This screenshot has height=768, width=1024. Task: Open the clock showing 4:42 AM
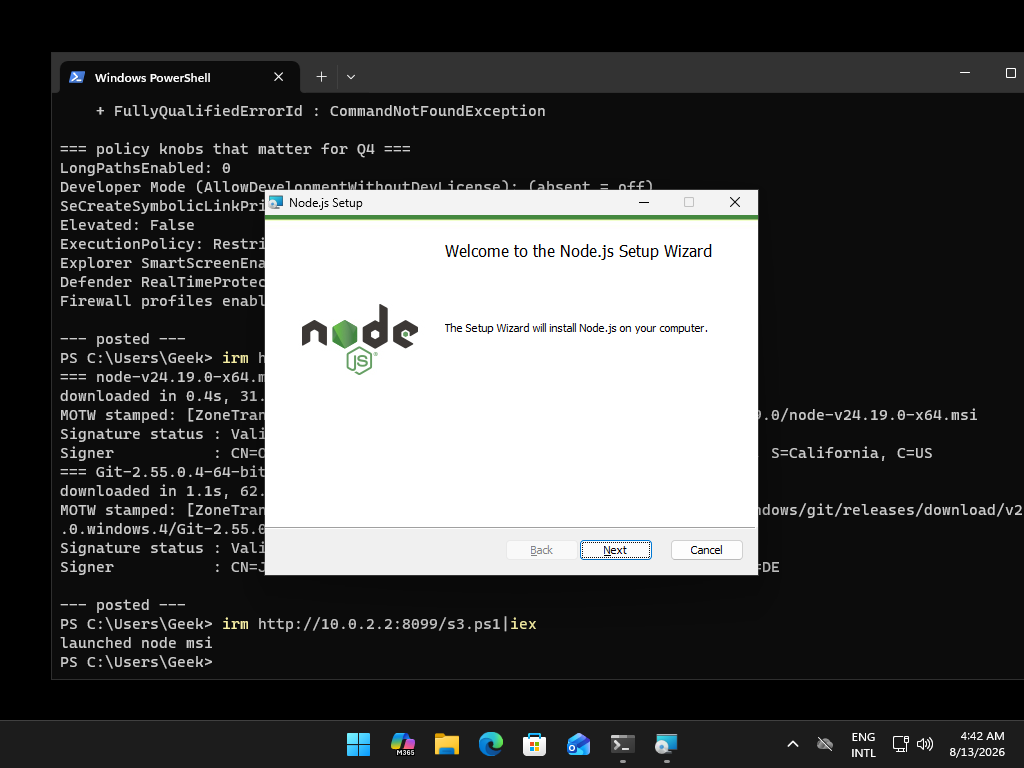point(976,744)
